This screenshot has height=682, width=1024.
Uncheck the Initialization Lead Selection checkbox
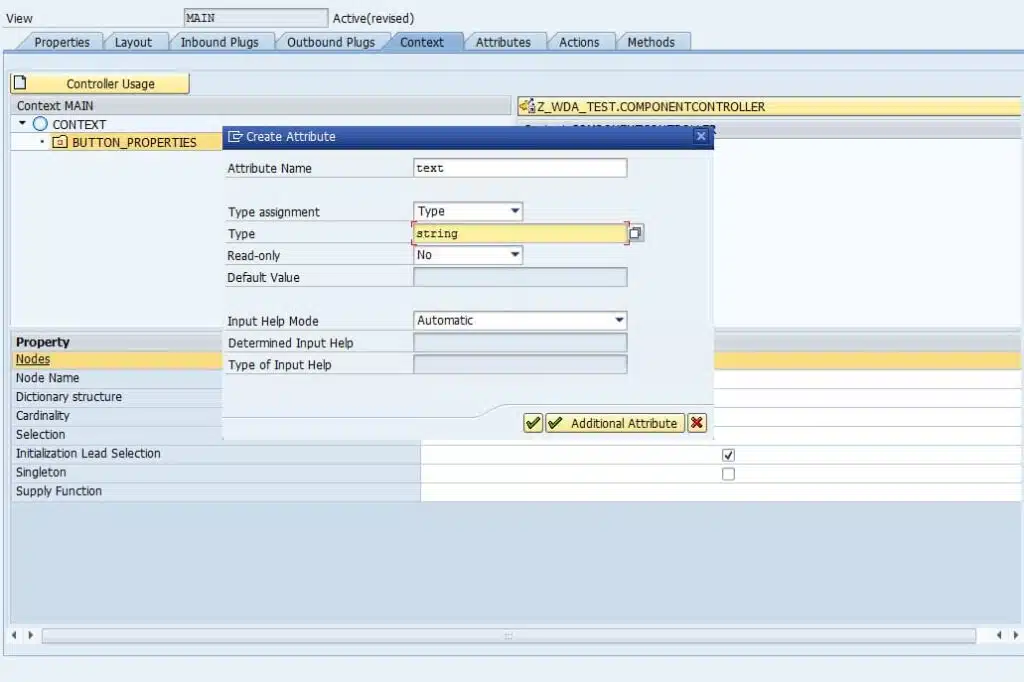pyautogui.click(x=728, y=455)
